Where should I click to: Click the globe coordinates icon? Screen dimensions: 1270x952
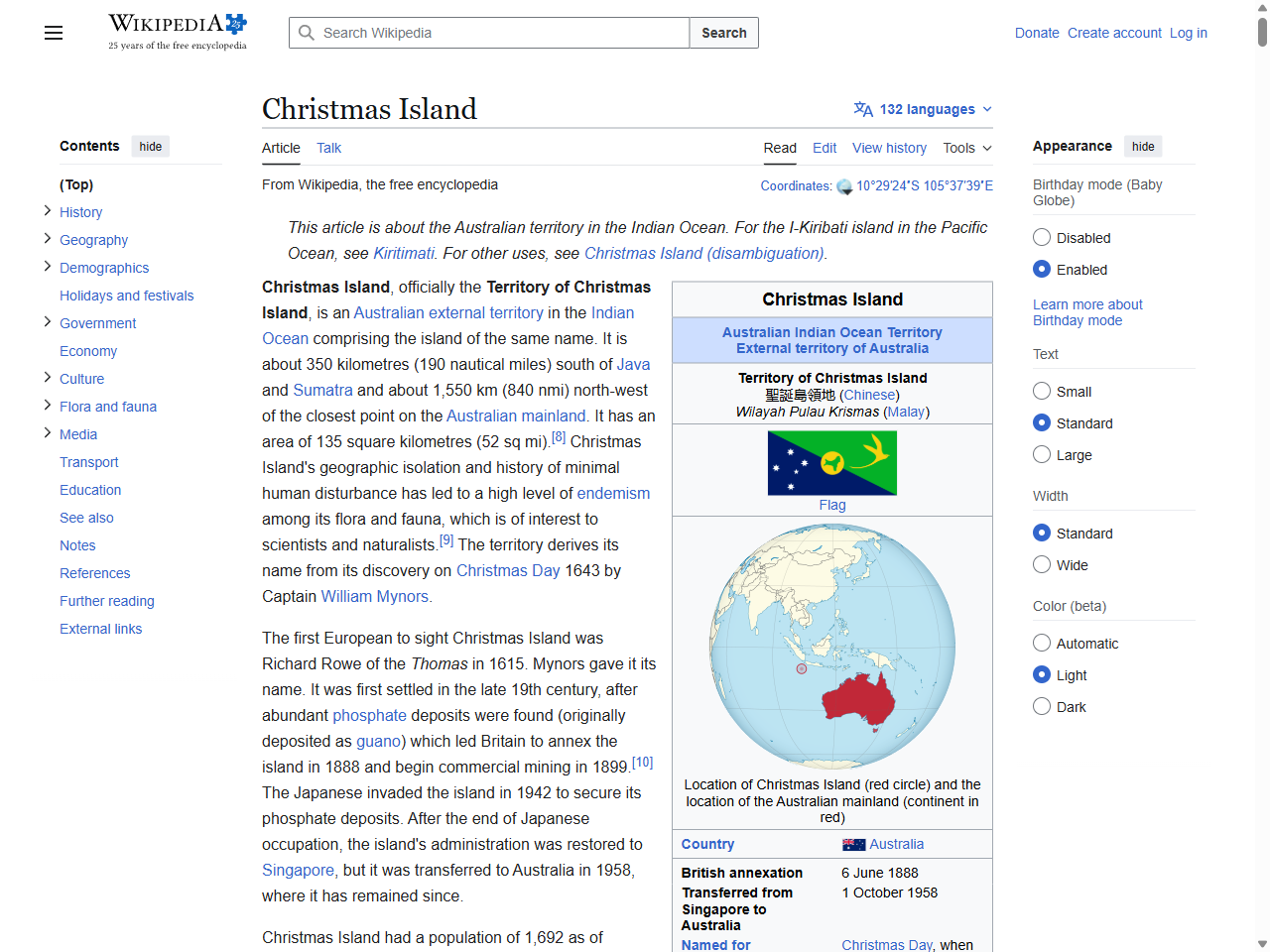point(844,186)
